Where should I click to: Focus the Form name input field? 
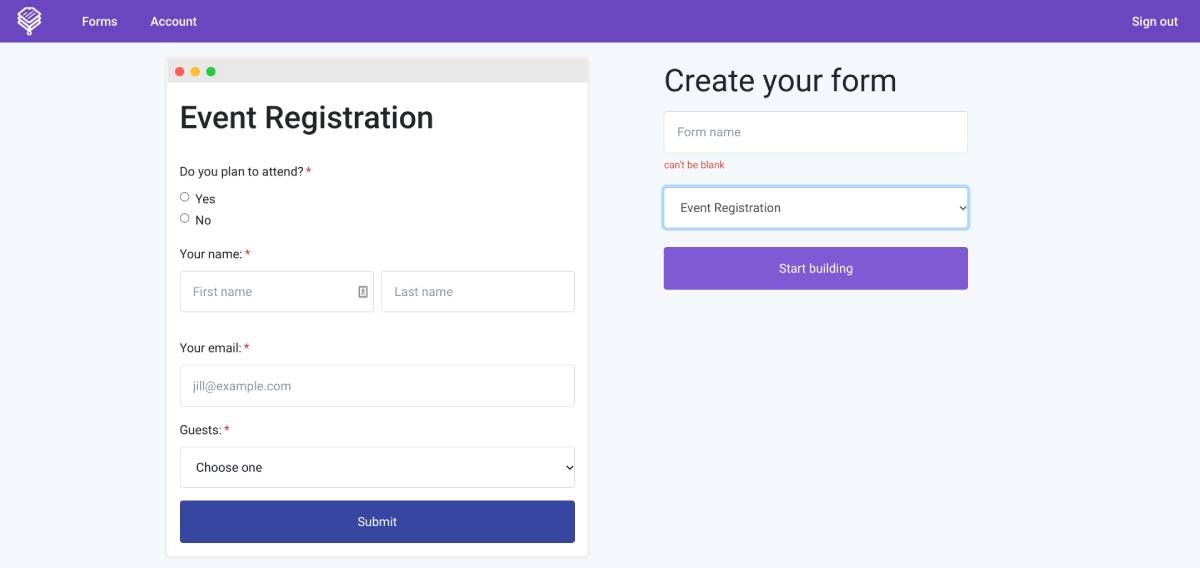[x=815, y=132]
